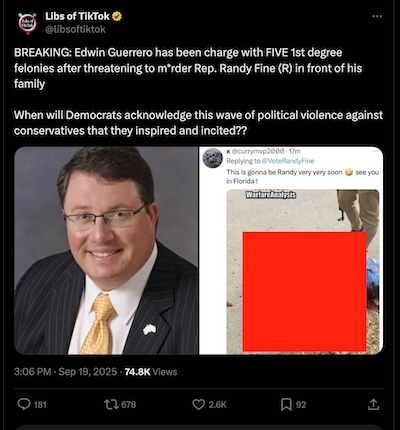Click the 92 bookmarks count
The height and width of the screenshot is (430, 400).
tap(301, 405)
